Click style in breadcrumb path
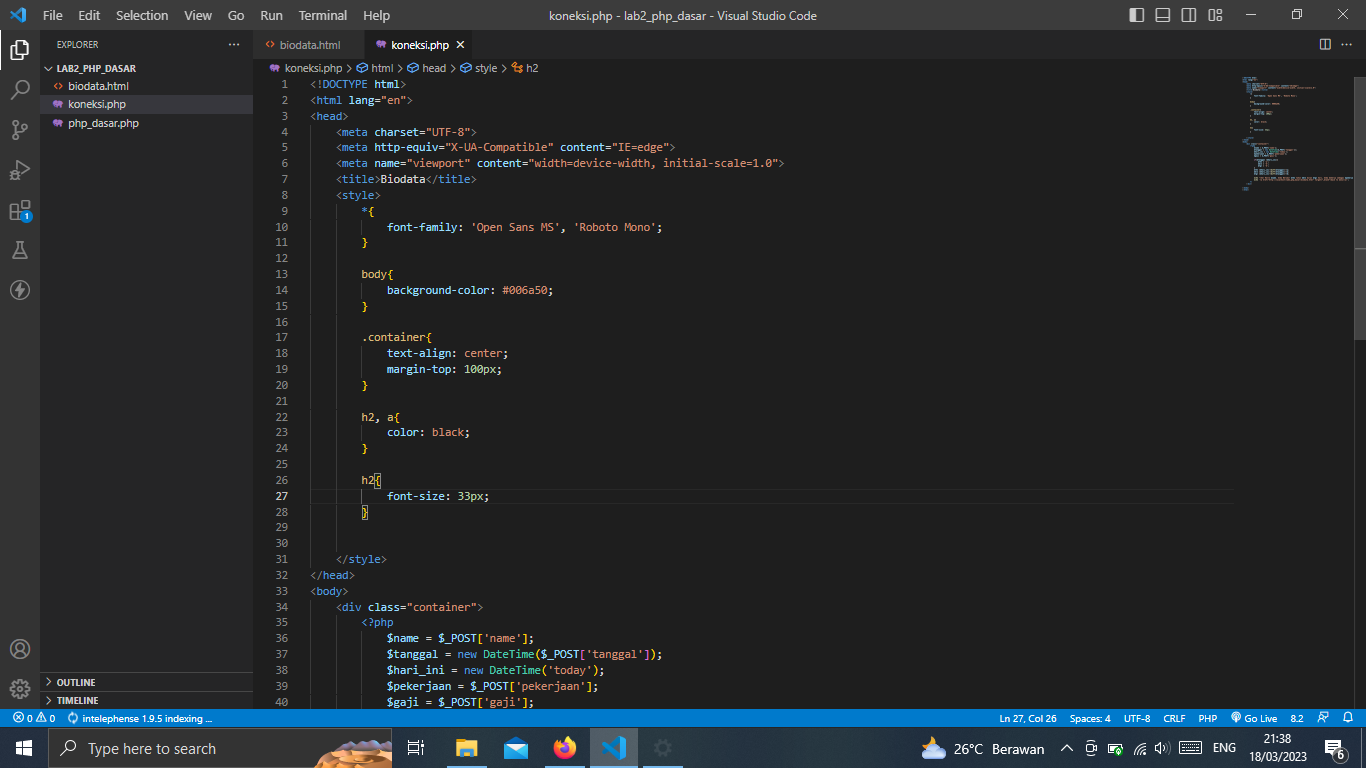 479,68
